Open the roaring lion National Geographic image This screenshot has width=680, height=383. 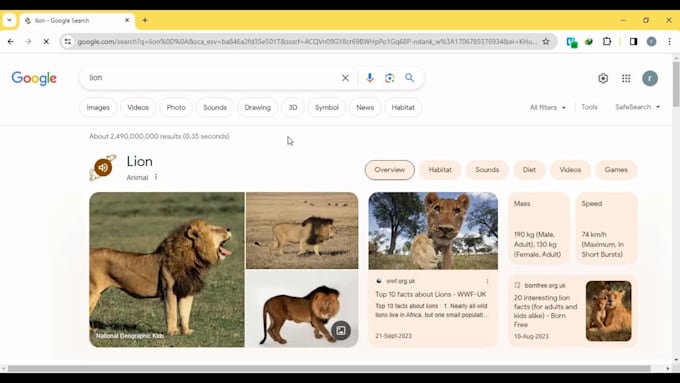click(167, 270)
